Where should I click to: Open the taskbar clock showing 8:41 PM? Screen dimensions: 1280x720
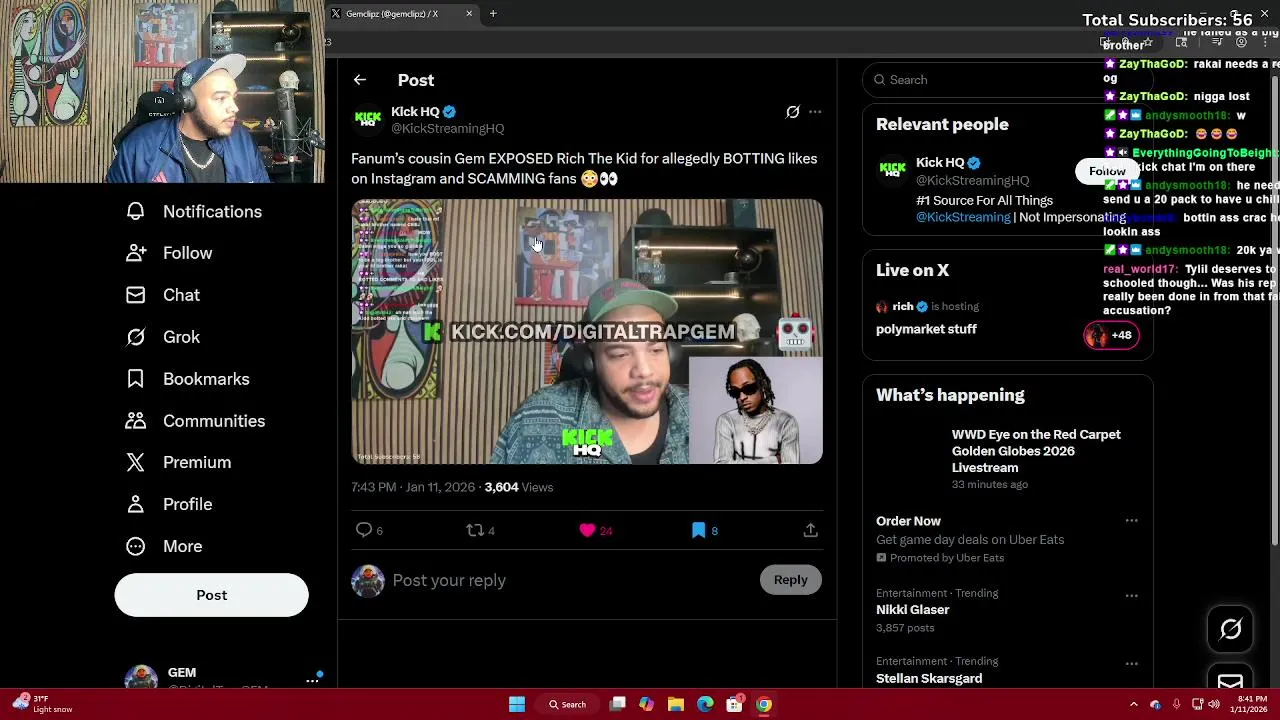1251,705
